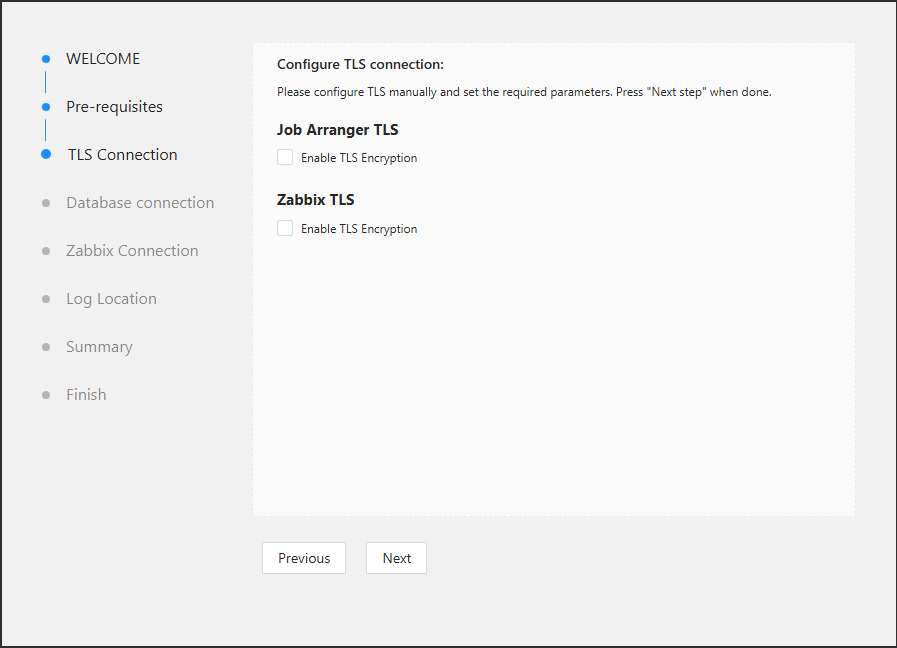897x648 pixels.
Task: Click the blue dot beside Pre-requisites
Action: coord(46,107)
